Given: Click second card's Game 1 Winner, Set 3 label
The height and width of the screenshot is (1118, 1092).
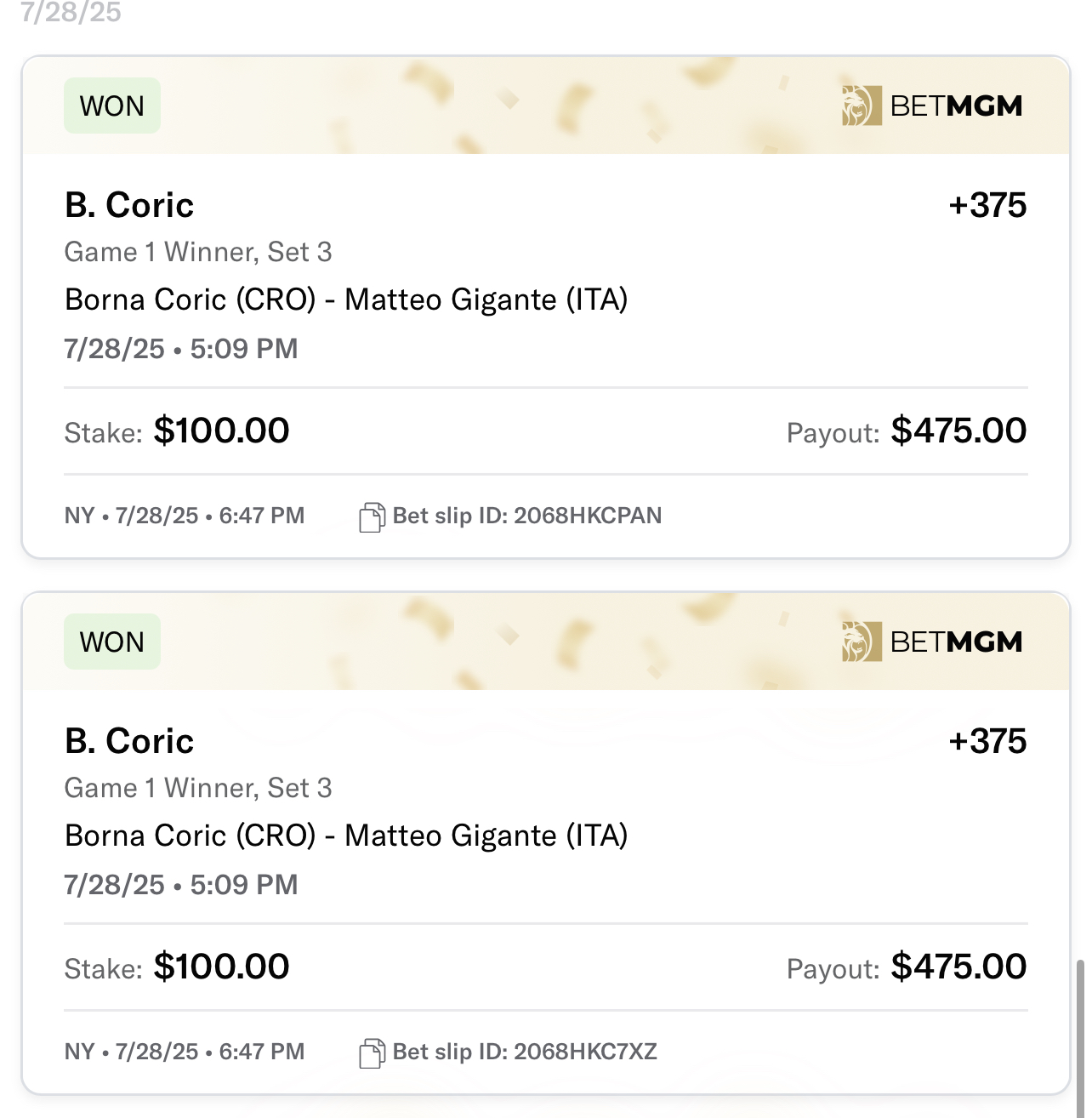Looking at the screenshot, I should click(x=198, y=788).
